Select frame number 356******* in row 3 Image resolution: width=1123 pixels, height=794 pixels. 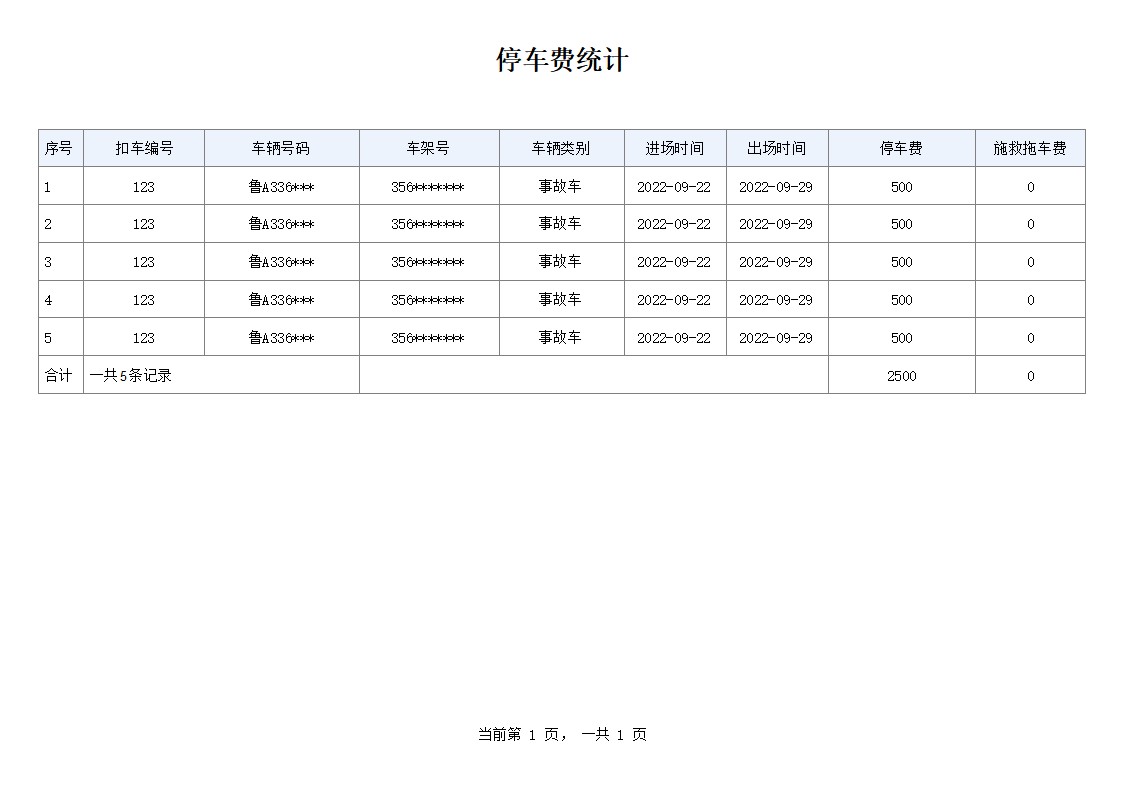coord(428,263)
